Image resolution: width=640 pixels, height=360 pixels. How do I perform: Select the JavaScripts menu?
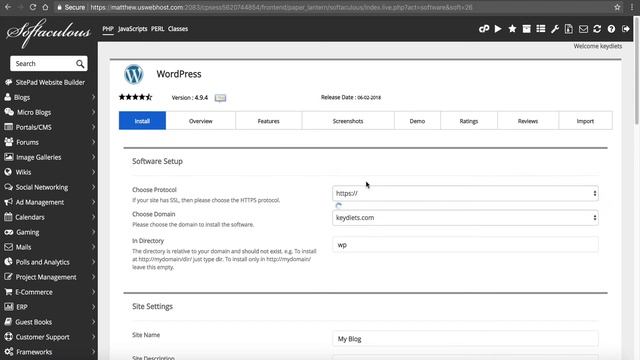coord(132,29)
